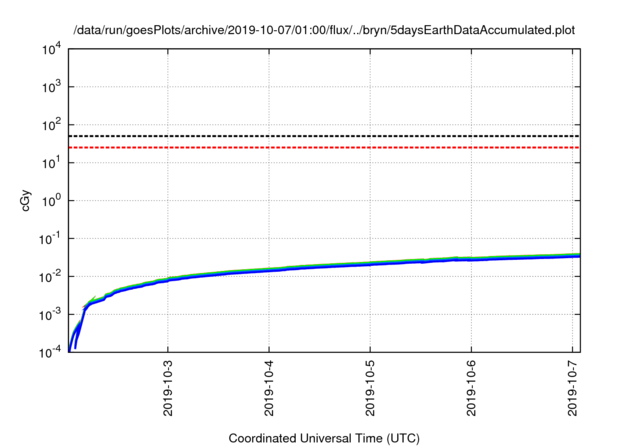
Task: Select the 10^2 y-axis label
Action: point(51,125)
